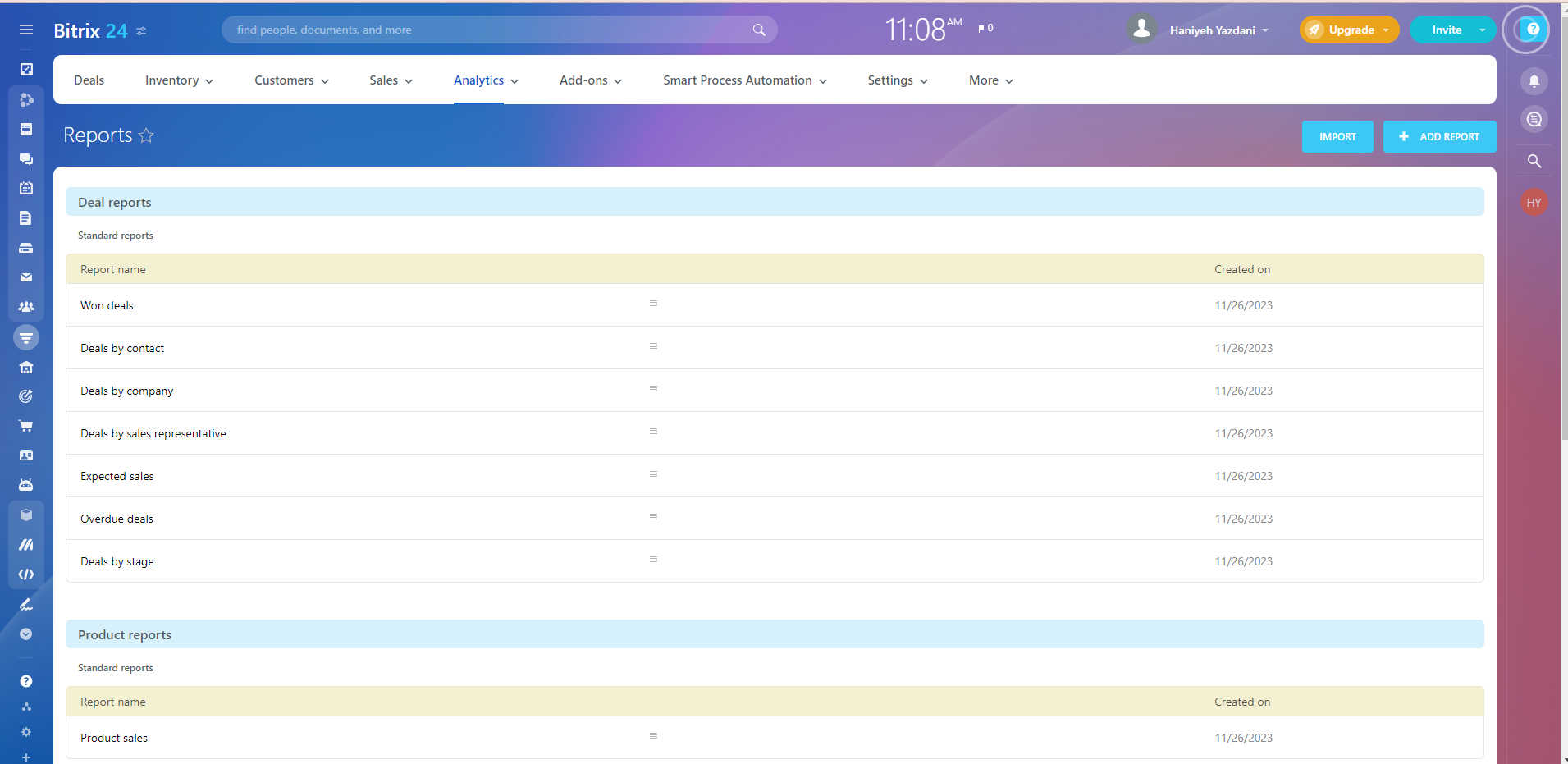Open the Deals by contact report
1568x764 pixels.
click(x=122, y=348)
